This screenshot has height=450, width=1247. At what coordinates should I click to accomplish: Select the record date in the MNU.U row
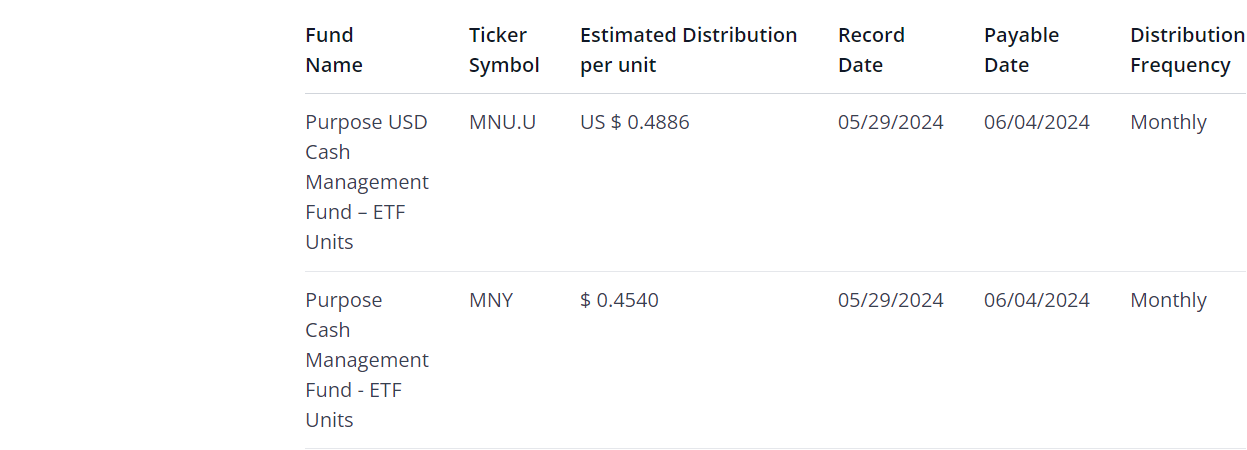tap(890, 122)
